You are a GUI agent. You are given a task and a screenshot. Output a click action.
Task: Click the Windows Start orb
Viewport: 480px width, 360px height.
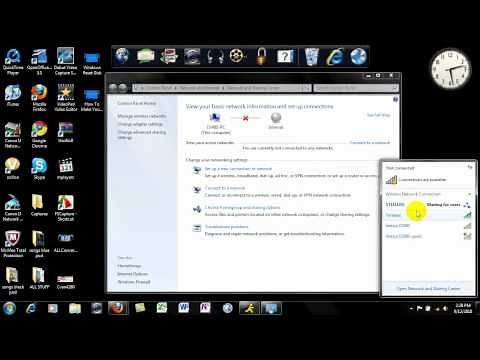[x=10, y=308]
